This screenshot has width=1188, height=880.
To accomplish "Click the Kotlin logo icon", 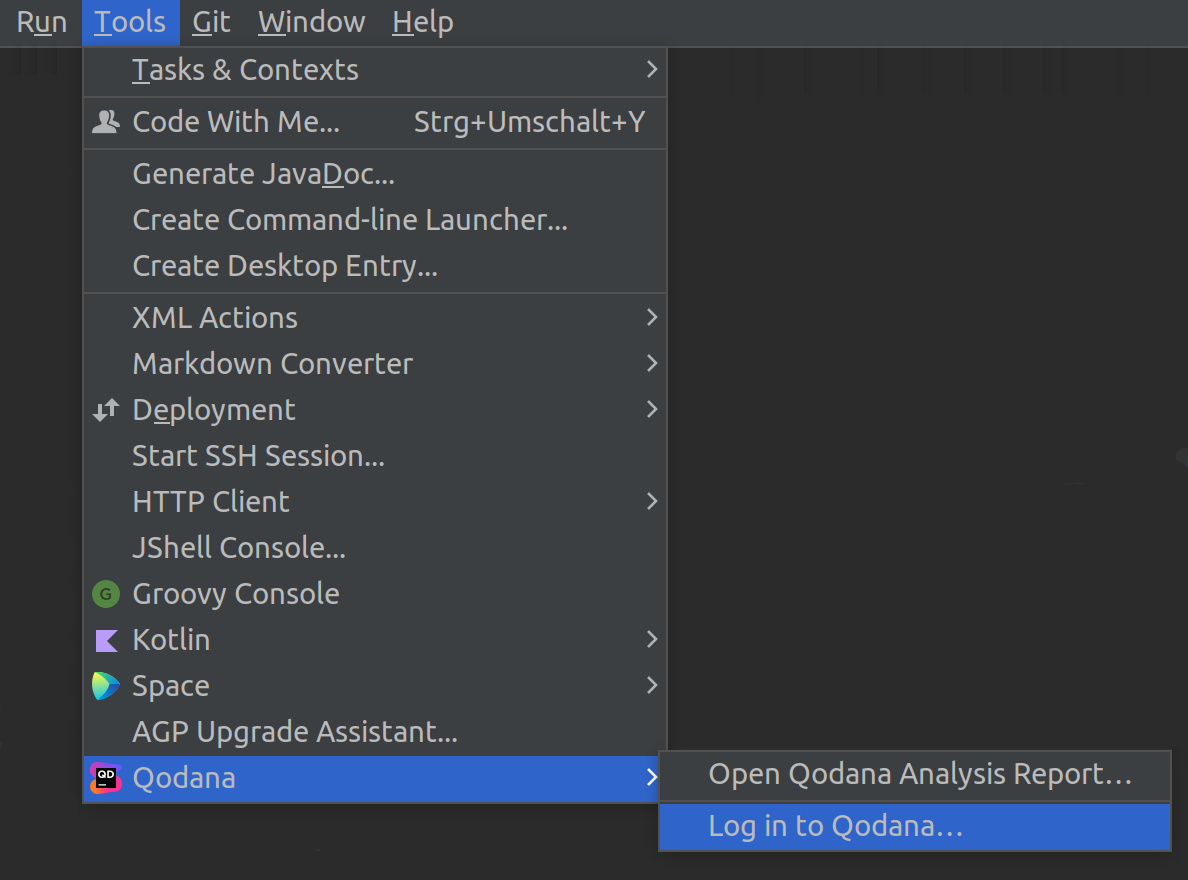I will click(x=105, y=639).
